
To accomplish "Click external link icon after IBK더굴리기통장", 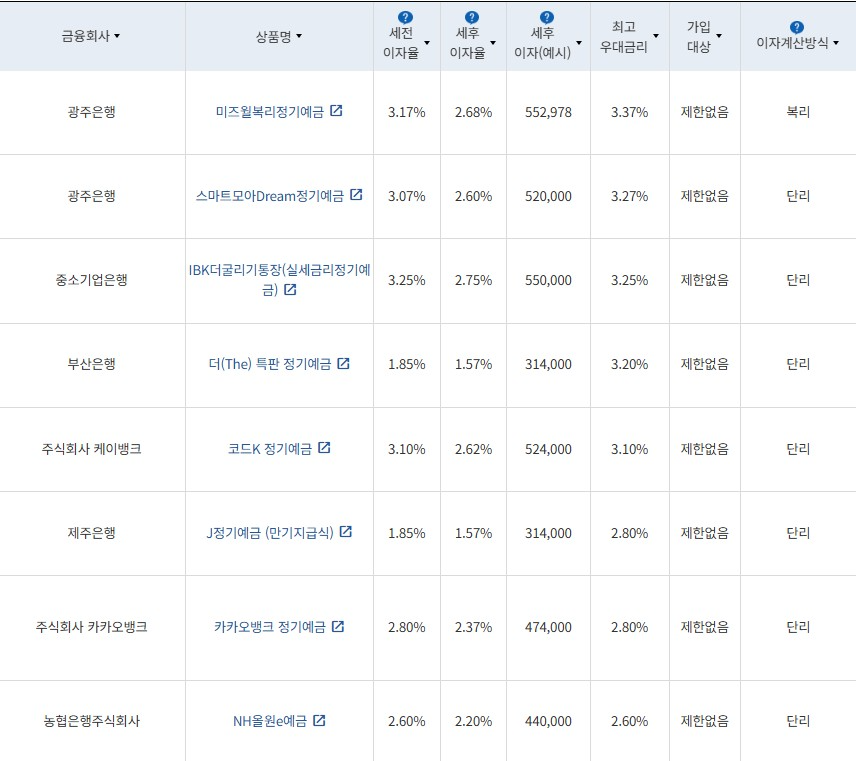I will point(290,289).
